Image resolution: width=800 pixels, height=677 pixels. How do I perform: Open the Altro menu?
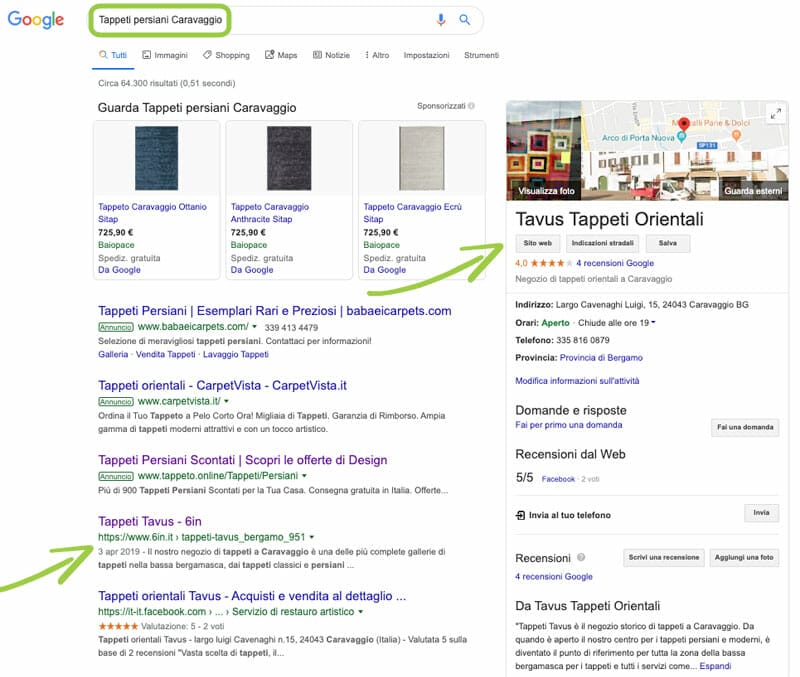coord(377,55)
